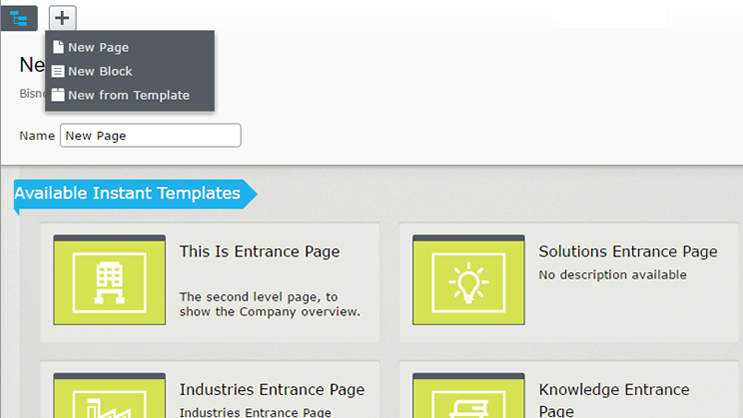Viewport: 743px width, 418px height.
Task: Open the Knowledge Entrance Page title
Action: tap(614, 400)
